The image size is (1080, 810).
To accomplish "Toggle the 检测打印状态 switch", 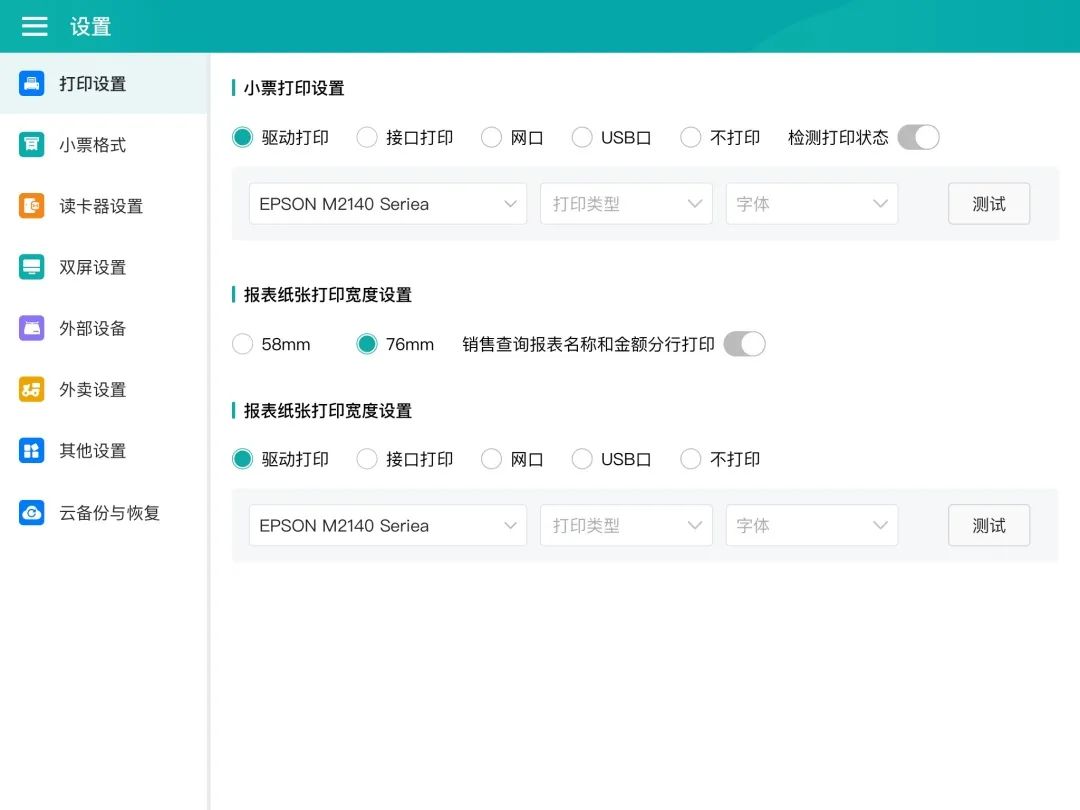I will (918, 138).
